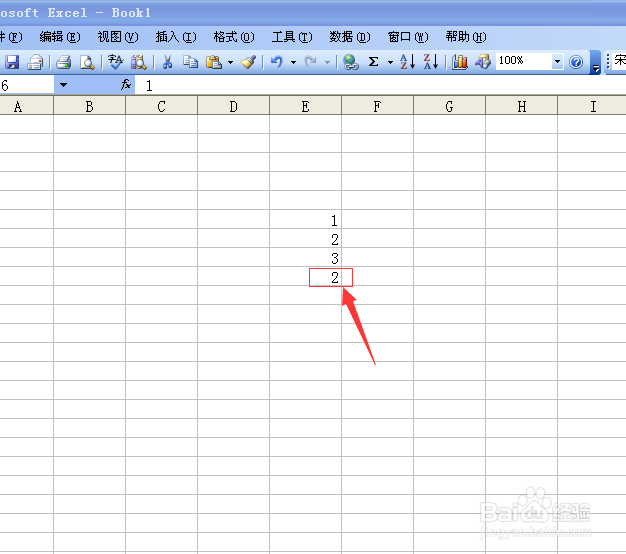
Task: Select column A header
Action: click(x=26, y=106)
